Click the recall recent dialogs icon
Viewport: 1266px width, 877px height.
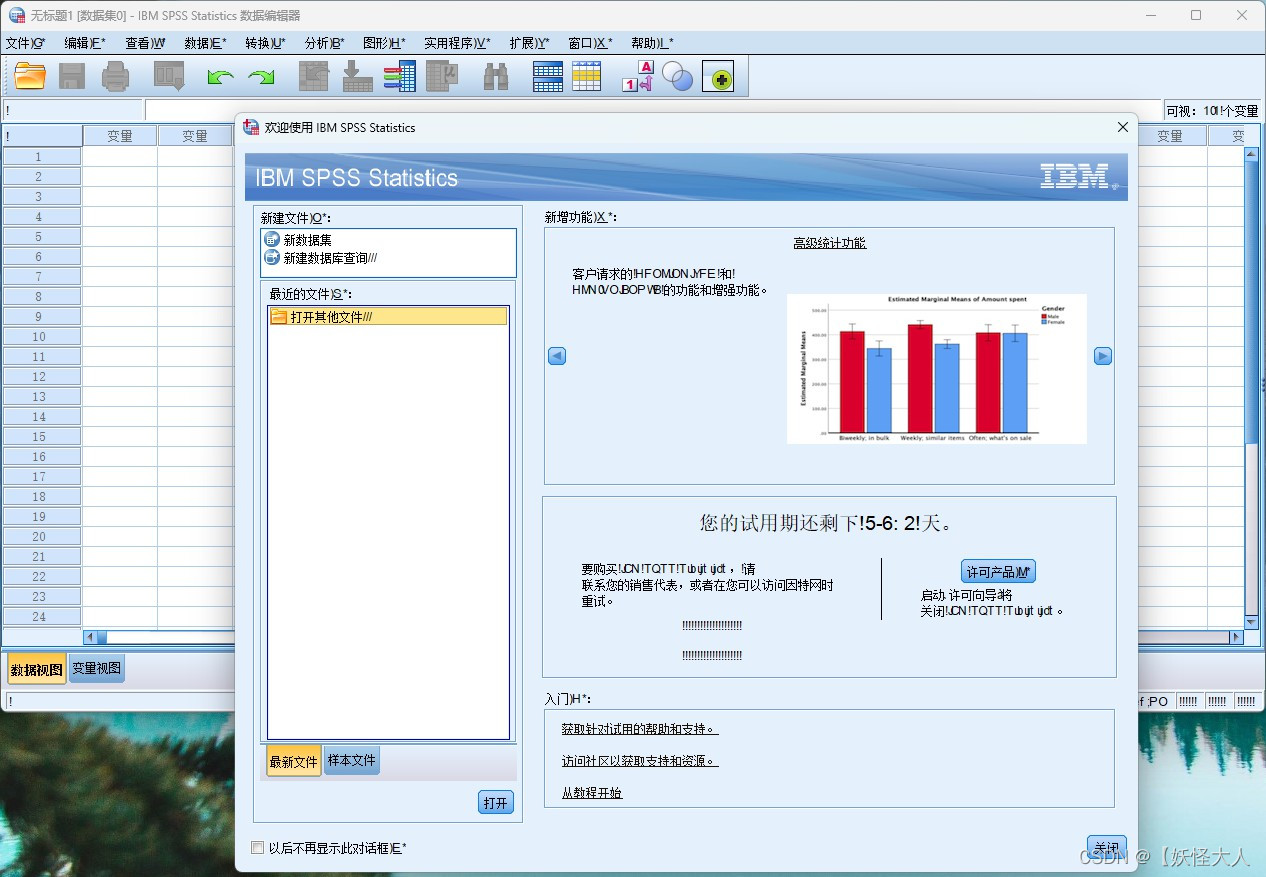[x=169, y=76]
